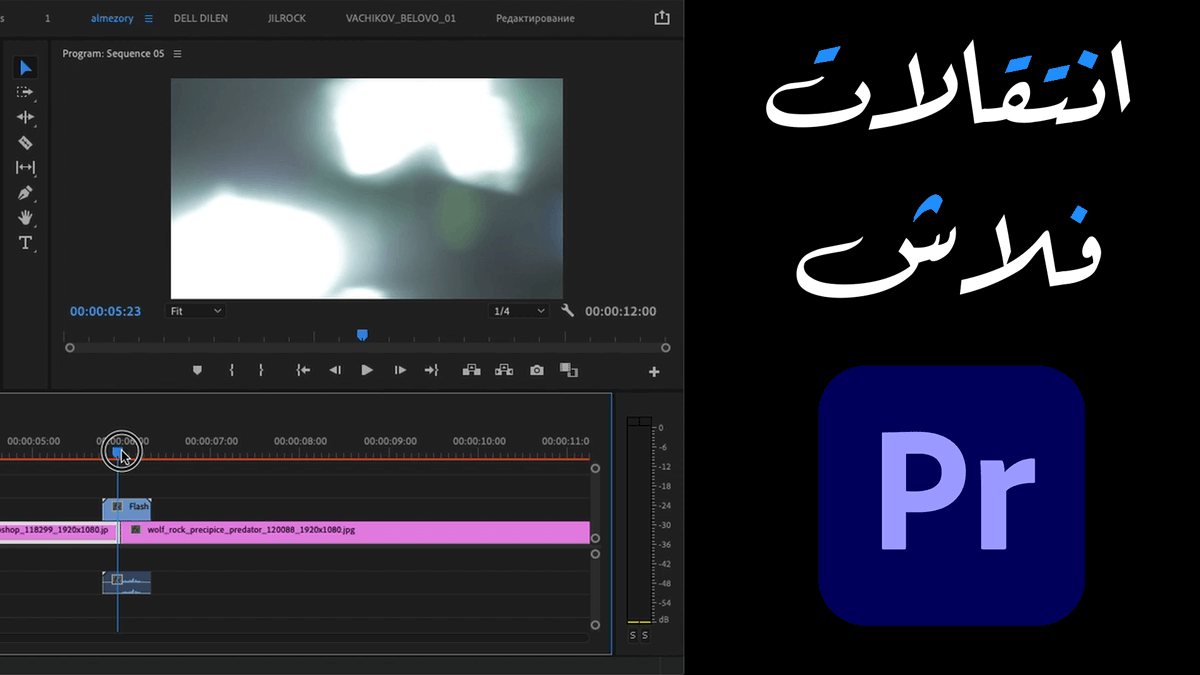
Task: Click timeline ruler at 00:00:07:00
Action: tap(211, 441)
